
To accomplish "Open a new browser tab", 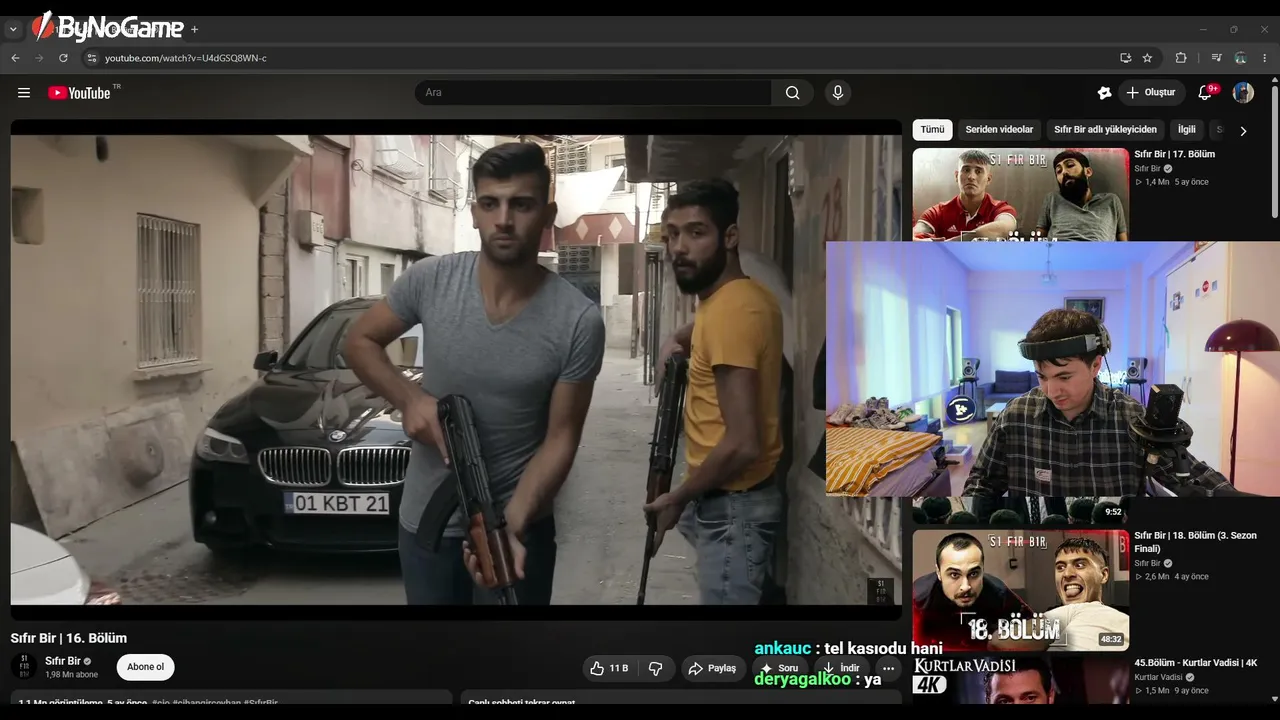I will point(194,29).
